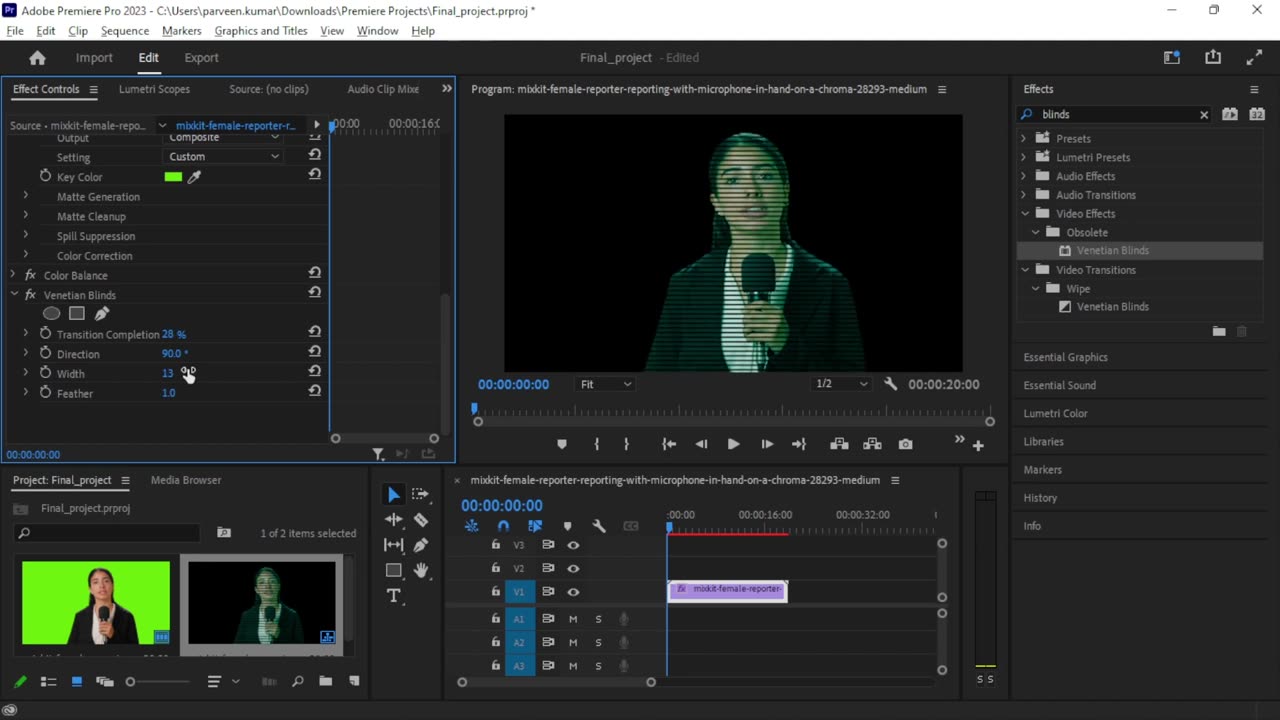This screenshot has width=1280, height=720.
Task: Toggle lock on track V3
Action: pos(495,545)
